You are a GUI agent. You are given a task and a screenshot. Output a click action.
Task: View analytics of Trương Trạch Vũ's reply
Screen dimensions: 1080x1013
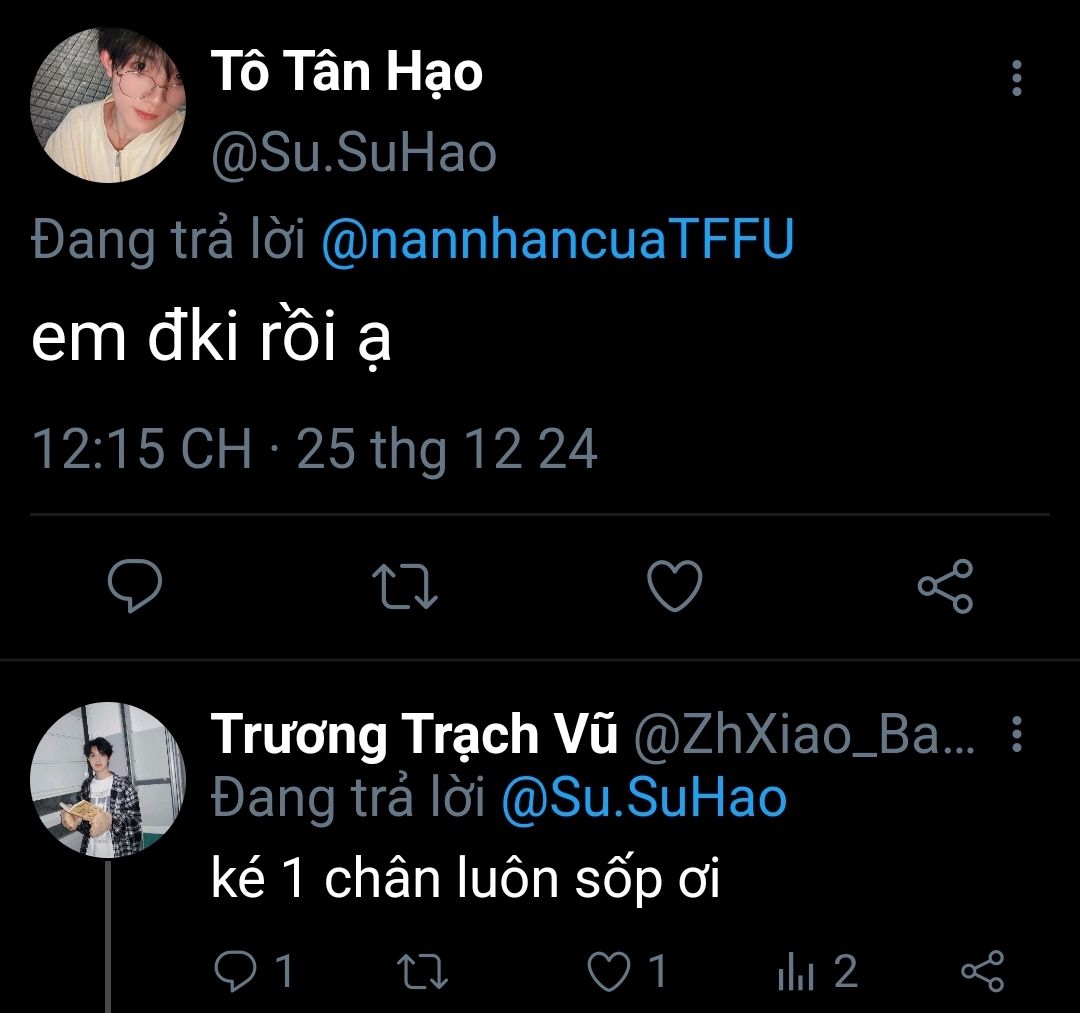point(797,970)
